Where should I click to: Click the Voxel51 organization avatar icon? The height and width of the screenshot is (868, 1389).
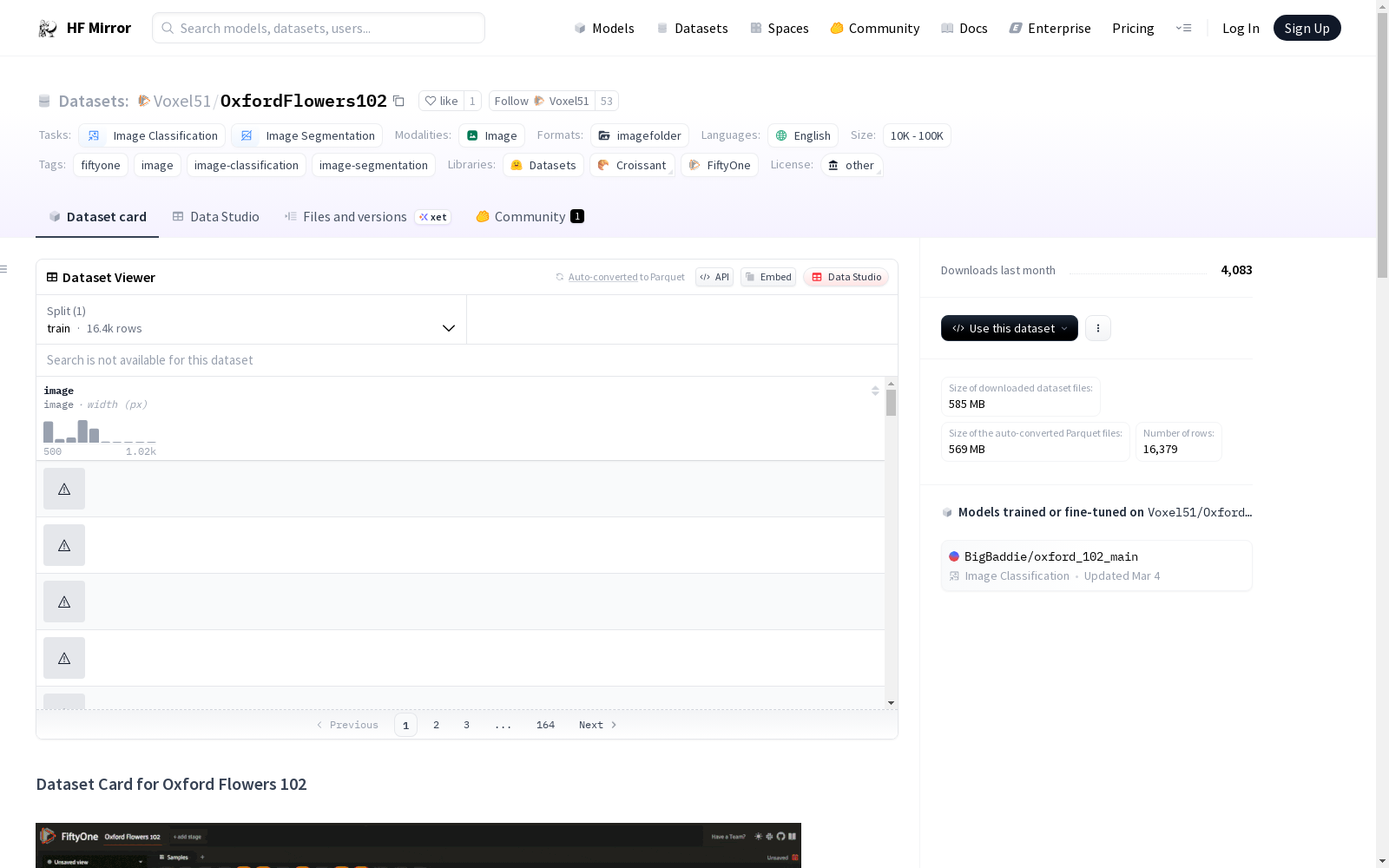click(x=144, y=101)
